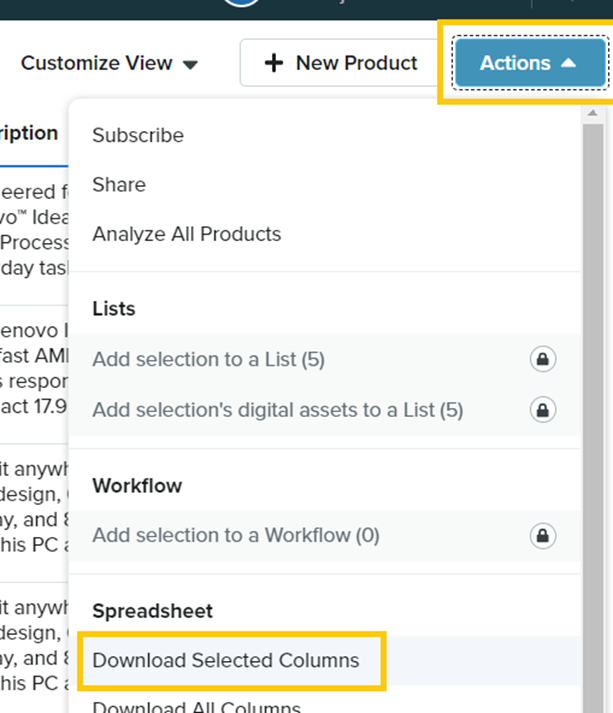Viewport: 613px width, 713px height.
Task: Click the Customize View caret arrow
Action: tap(190, 65)
